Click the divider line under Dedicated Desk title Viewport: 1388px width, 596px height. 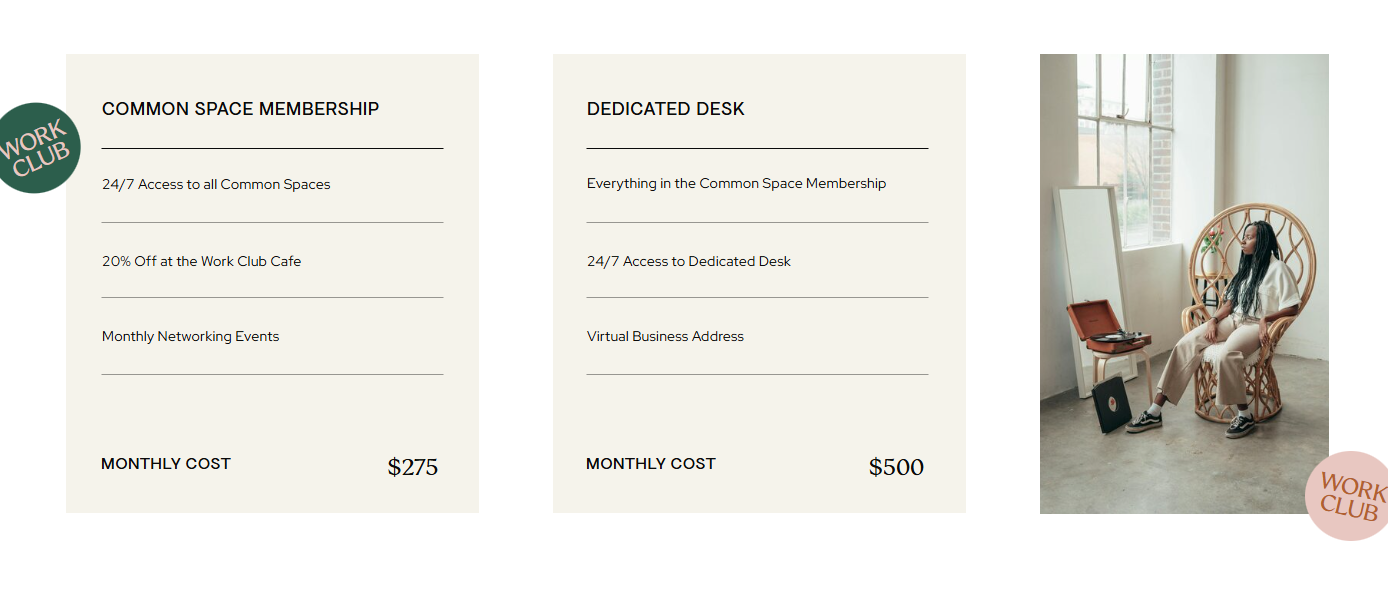[757, 148]
